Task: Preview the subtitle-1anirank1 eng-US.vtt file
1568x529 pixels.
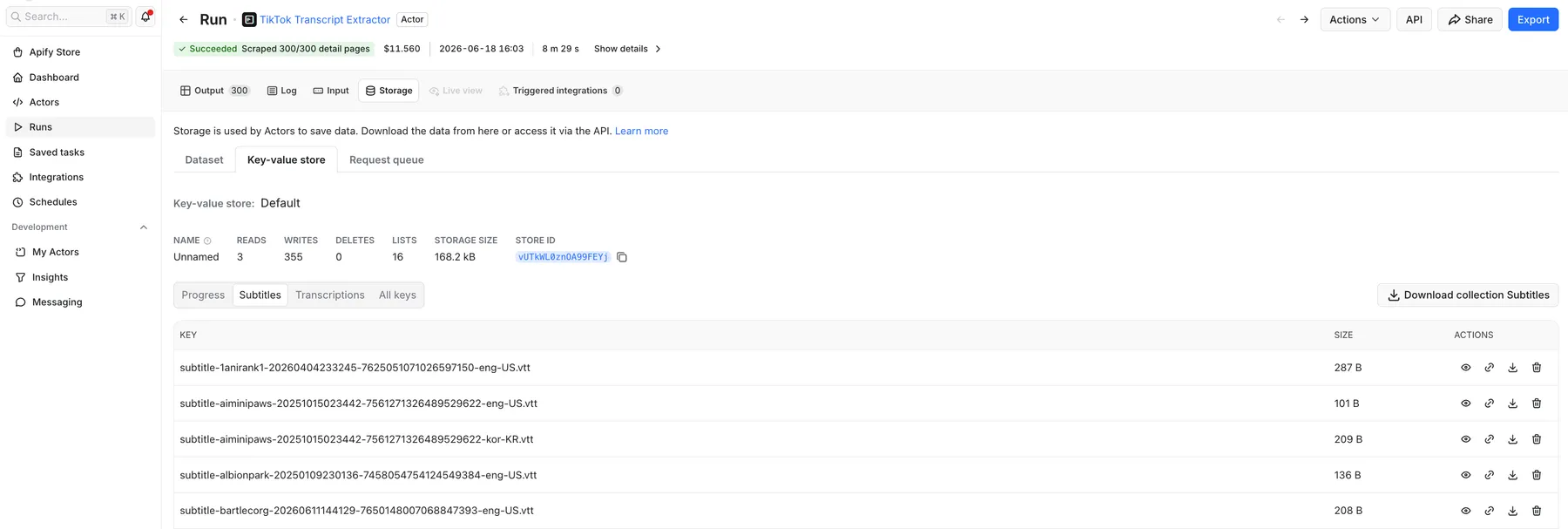Action: [1466, 368]
